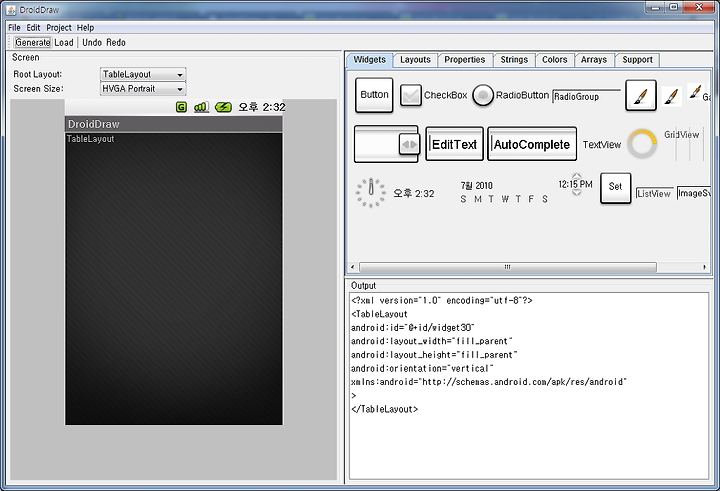This screenshot has height=491, width=720.
Task: Click Redo in the toolbar
Action: (x=116, y=42)
